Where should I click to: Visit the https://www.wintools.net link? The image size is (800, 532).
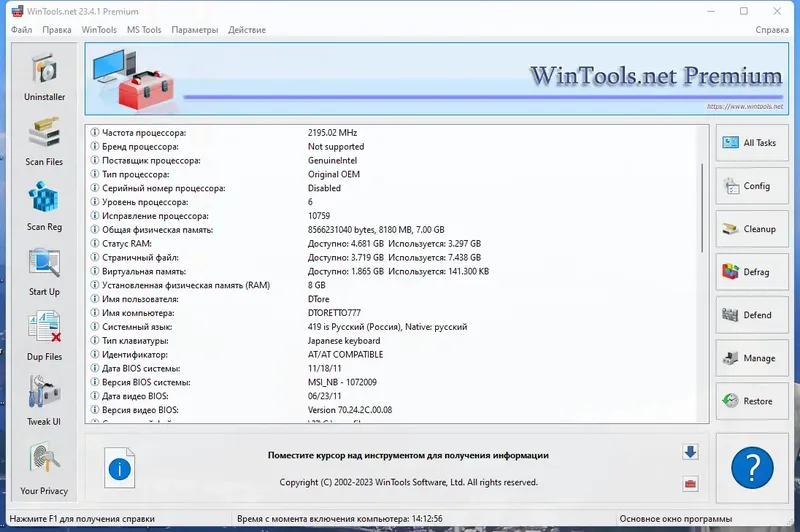(x=745, y=106)
